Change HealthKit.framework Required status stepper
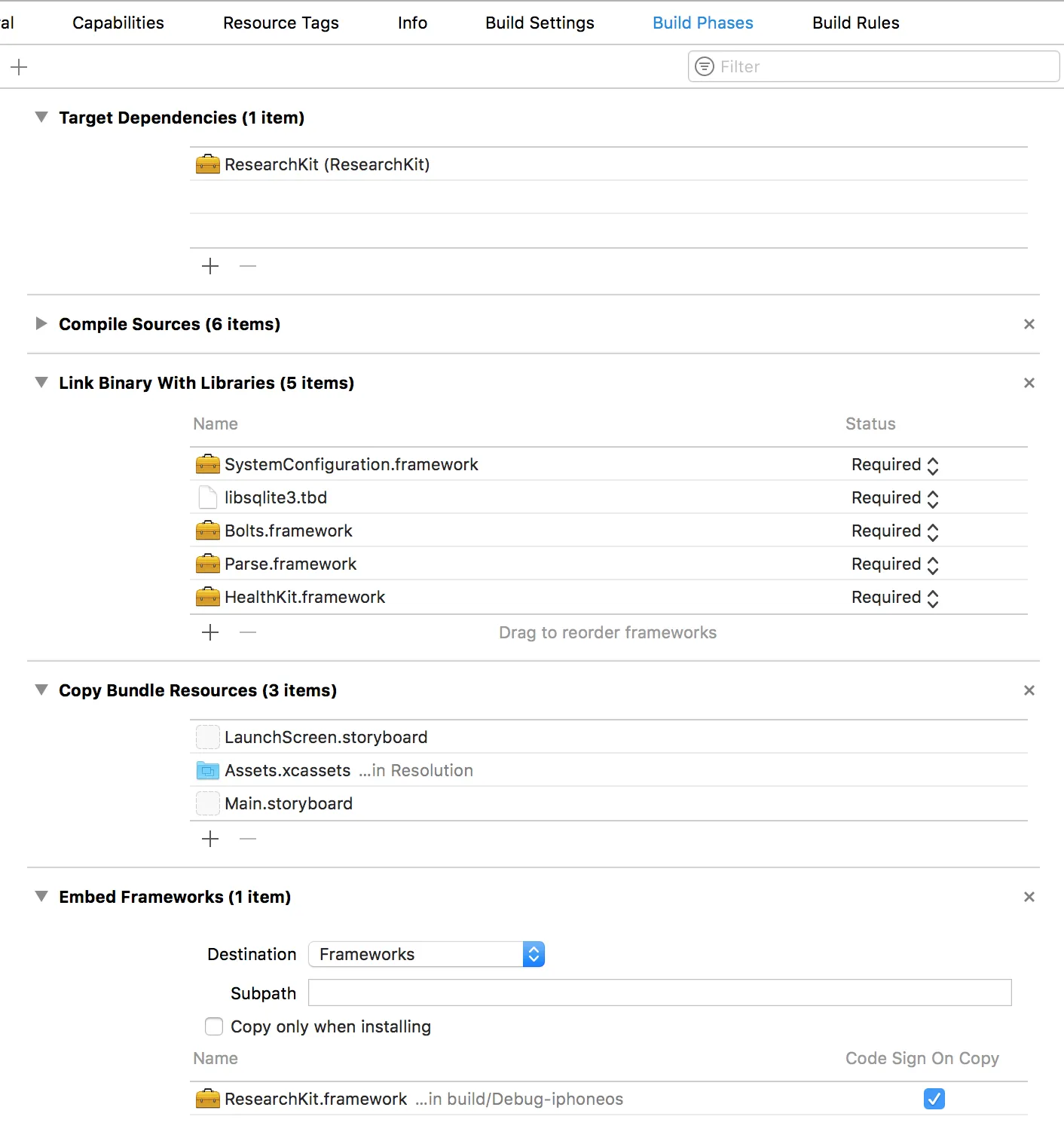Image resolution: width=1064 pixels, height=1147 pixels. (932, 598)
